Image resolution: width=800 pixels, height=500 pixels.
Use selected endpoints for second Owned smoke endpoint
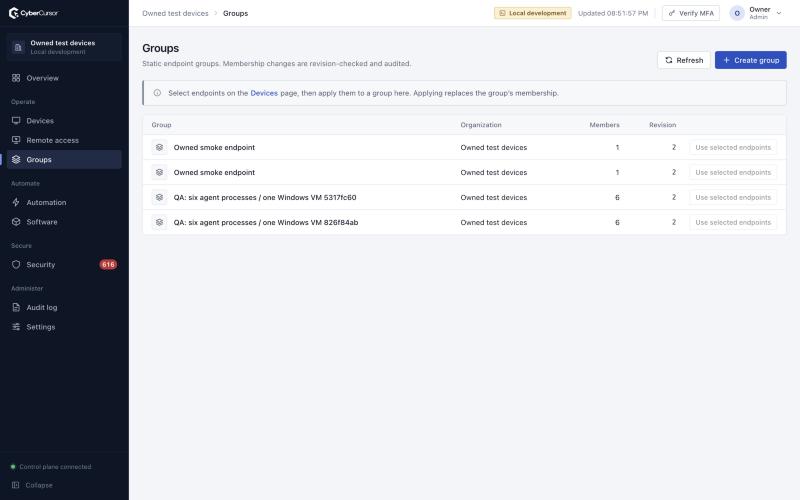pos(733,172)
